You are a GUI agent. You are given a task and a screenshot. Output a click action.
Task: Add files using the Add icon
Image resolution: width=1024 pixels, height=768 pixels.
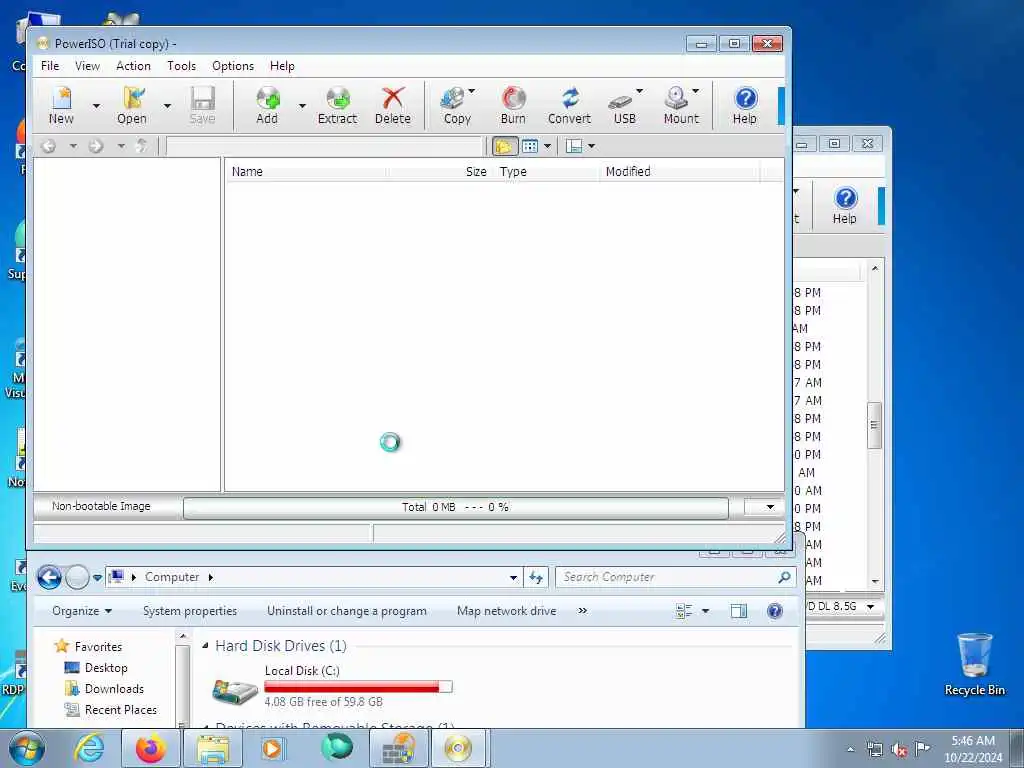267,105
